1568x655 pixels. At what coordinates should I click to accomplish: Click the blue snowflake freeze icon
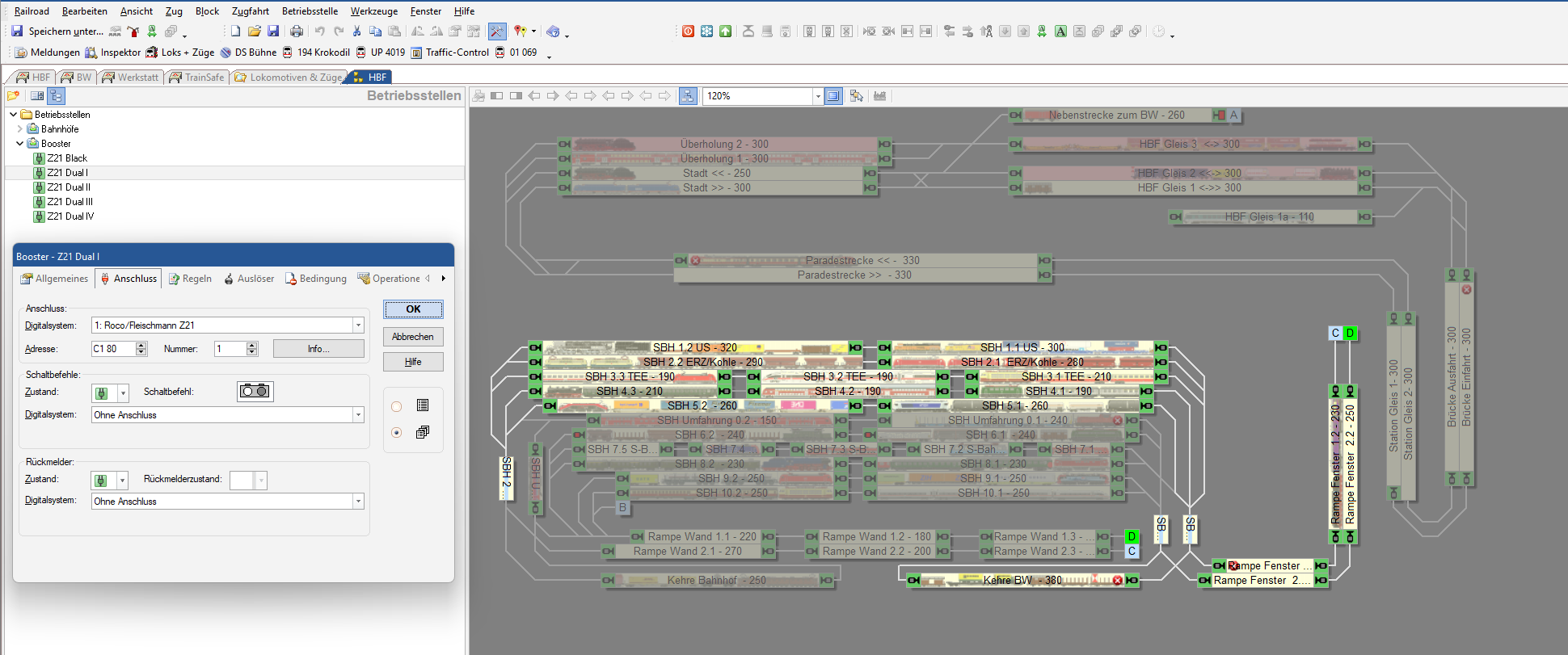click(x=706, y=31)
